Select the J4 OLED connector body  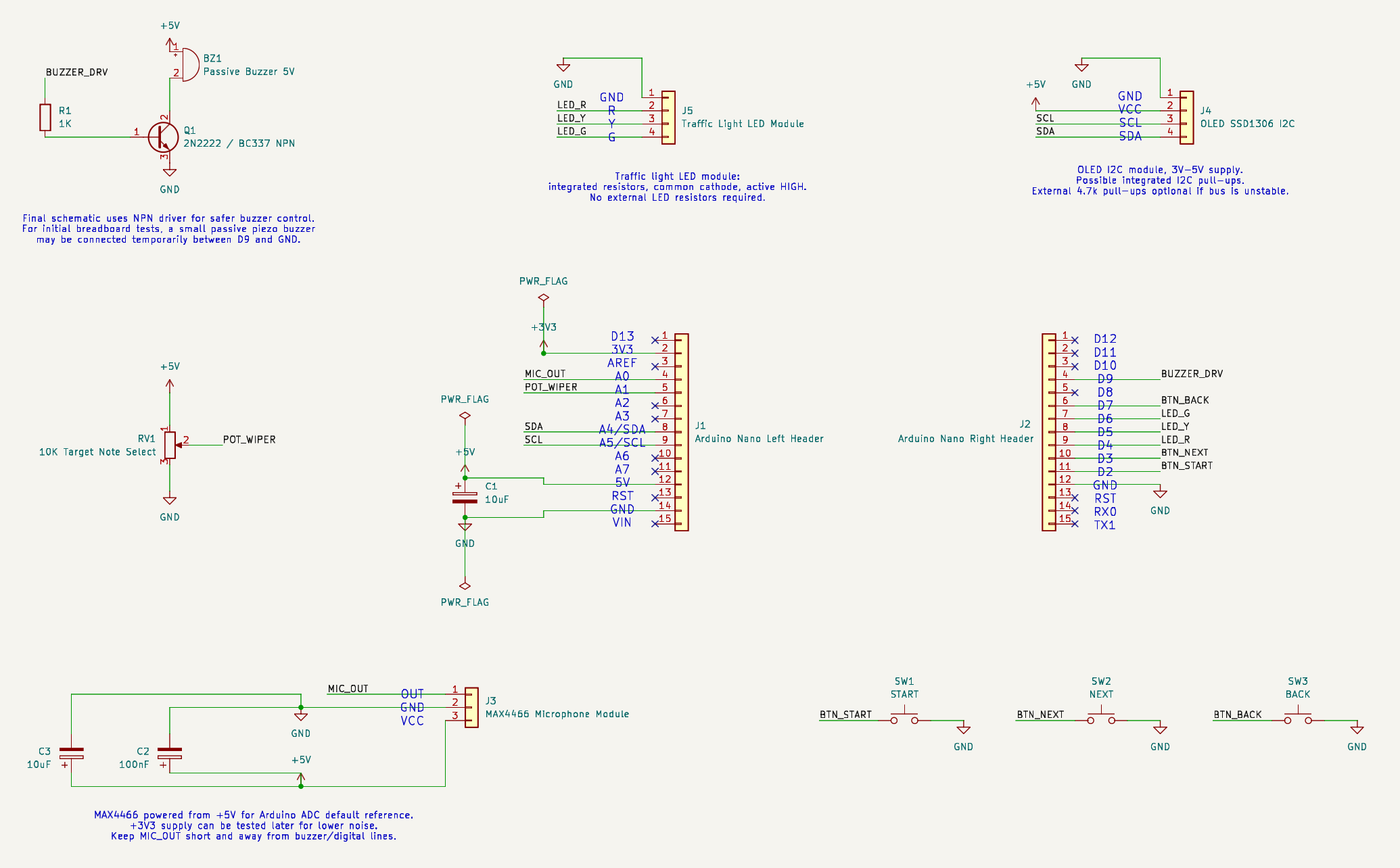(1187, 118)
